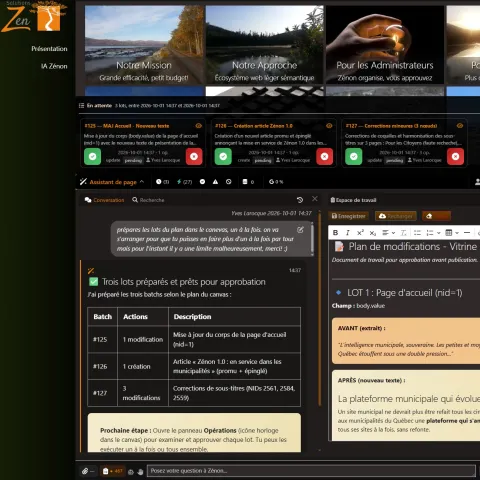This screenshot has width=480, height=480.
Task: Open the warning triangle indicator
Action: point(215,182)
